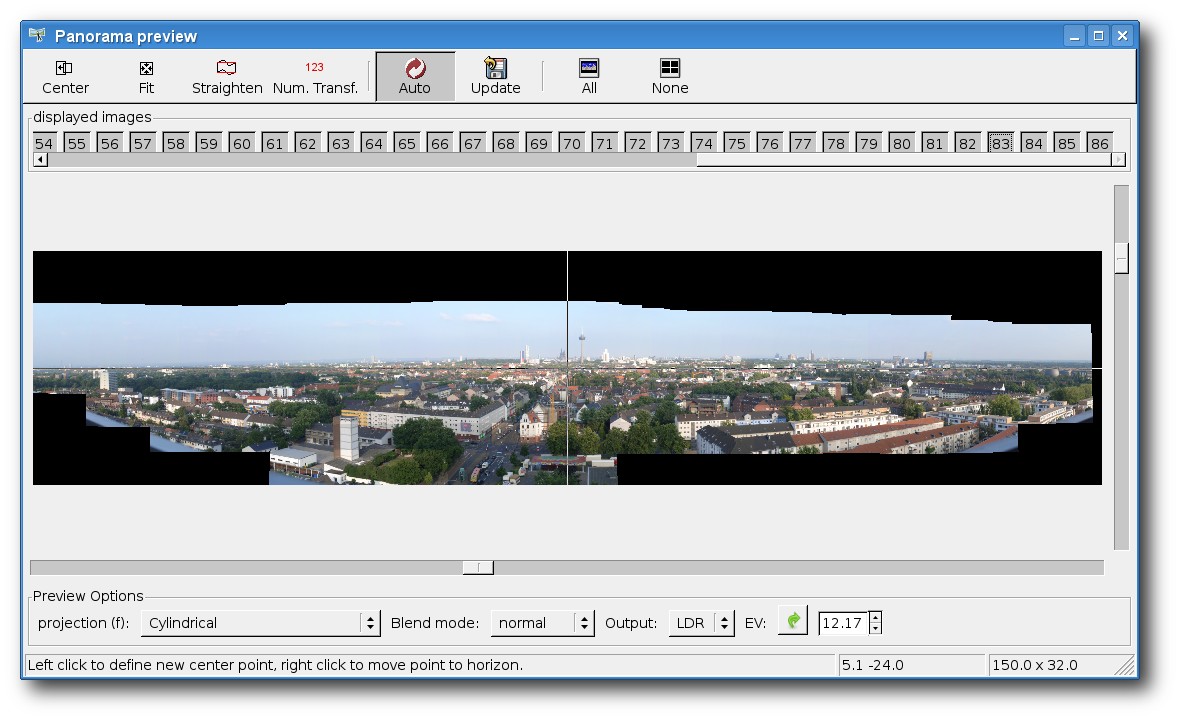Screen dimensions: 1180x720
Task: Reset EV with green arrow button
Action: pyautogui.click(x=792, y=621)
